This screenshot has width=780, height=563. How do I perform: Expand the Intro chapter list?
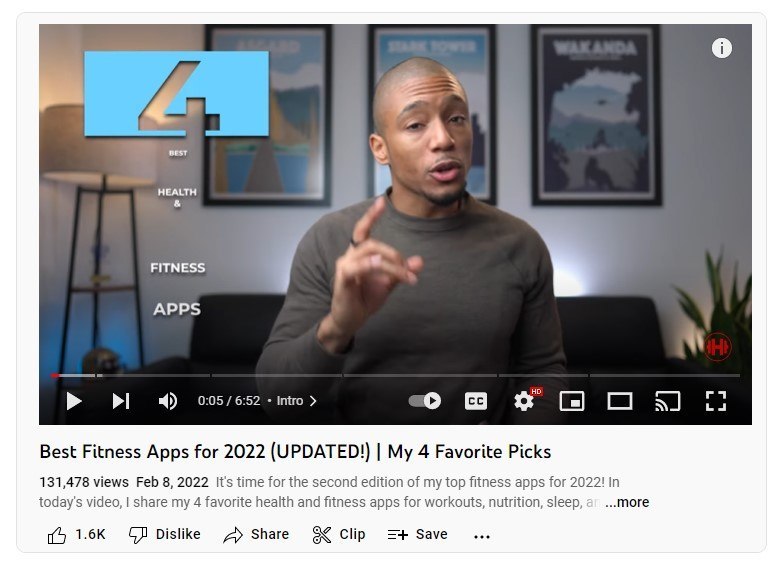296,401
